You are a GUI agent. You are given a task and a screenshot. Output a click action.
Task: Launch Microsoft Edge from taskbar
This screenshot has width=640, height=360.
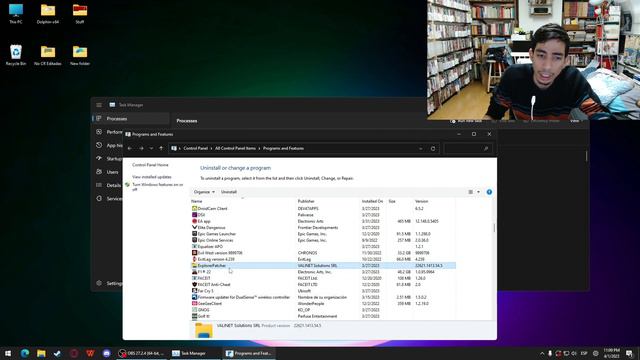[24, 353]
